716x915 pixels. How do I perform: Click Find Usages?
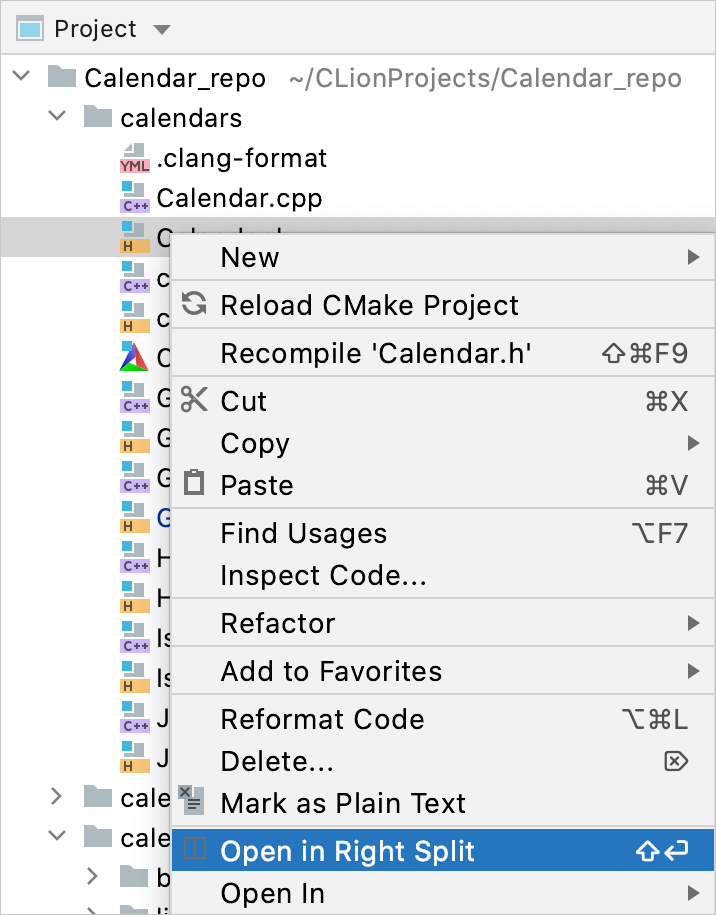coord(303,533)
